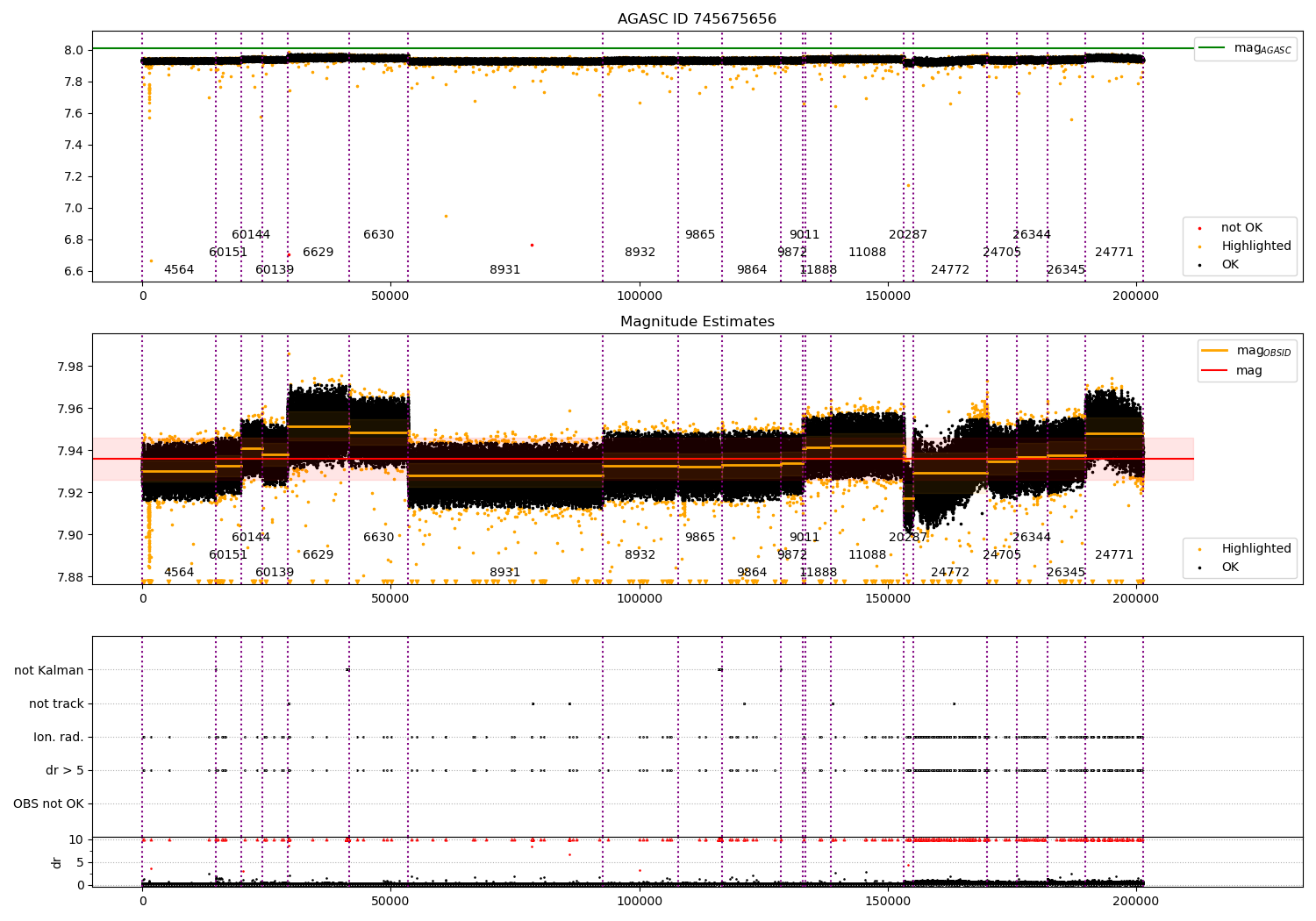Viewport: 1316px width, 921px height.
Task: Click OBSID label 24705 in Magnitude Estimates plot
Action: pyautogui.click(x=1002, y=555)
